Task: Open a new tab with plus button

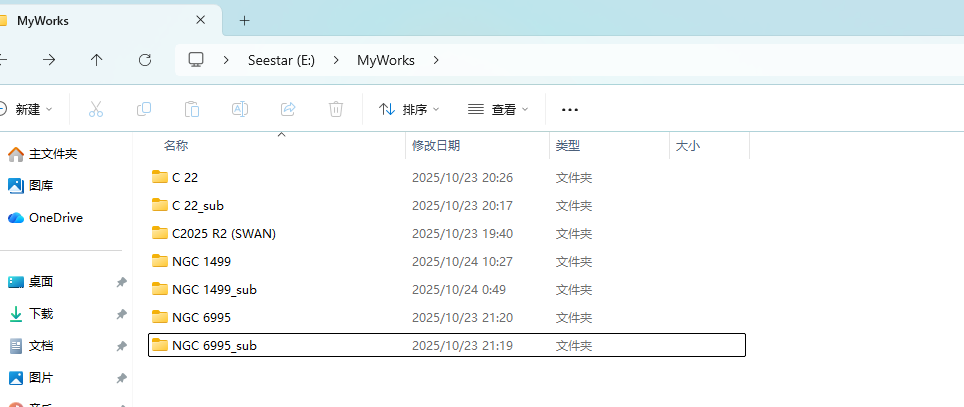Action: click(x=245, y=20)
